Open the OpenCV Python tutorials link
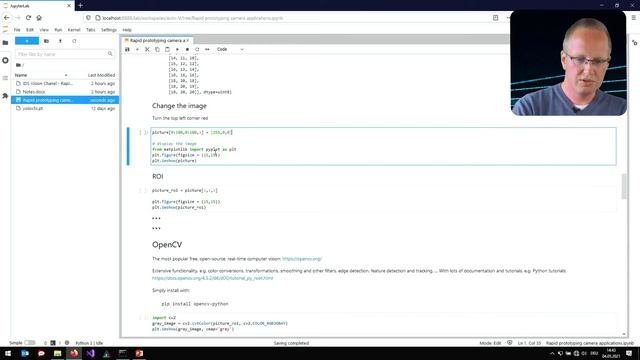640x360 pixels. point(213,278)
